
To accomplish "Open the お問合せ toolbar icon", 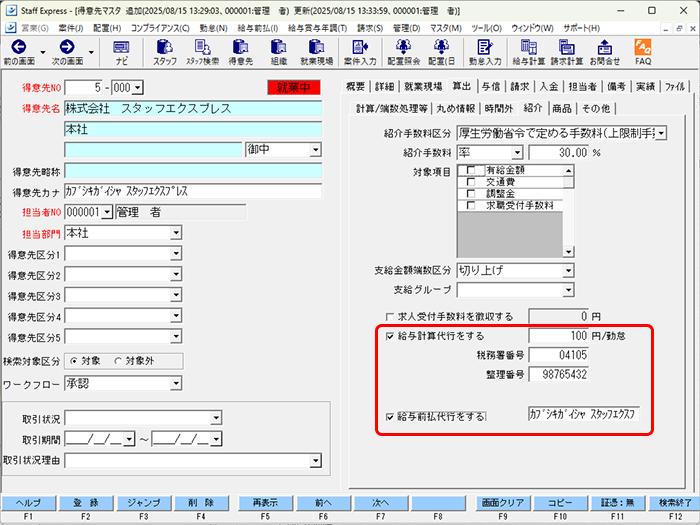I will (604, 47).
